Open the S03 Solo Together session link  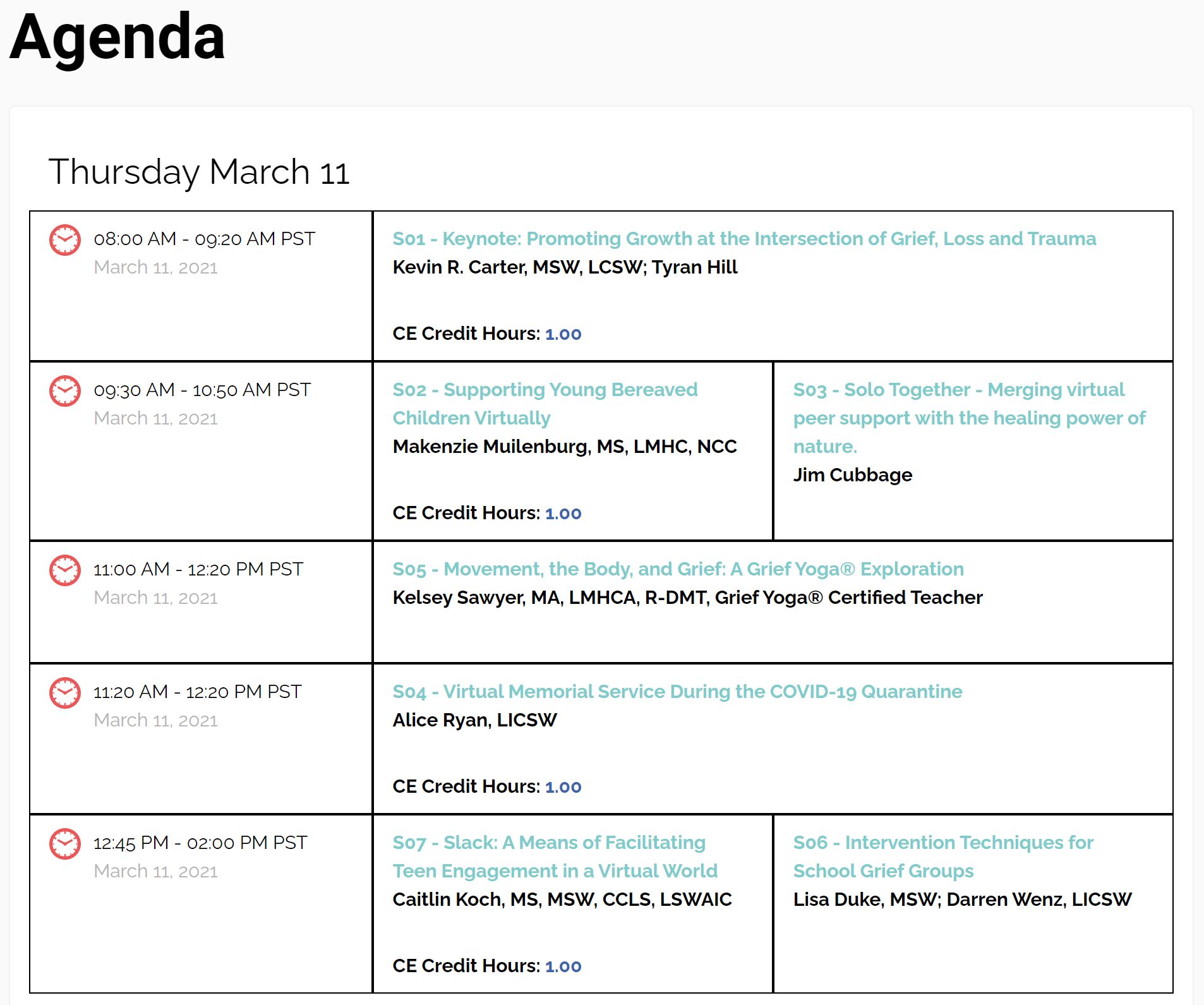pyautogui.click(x=968, y=418)
